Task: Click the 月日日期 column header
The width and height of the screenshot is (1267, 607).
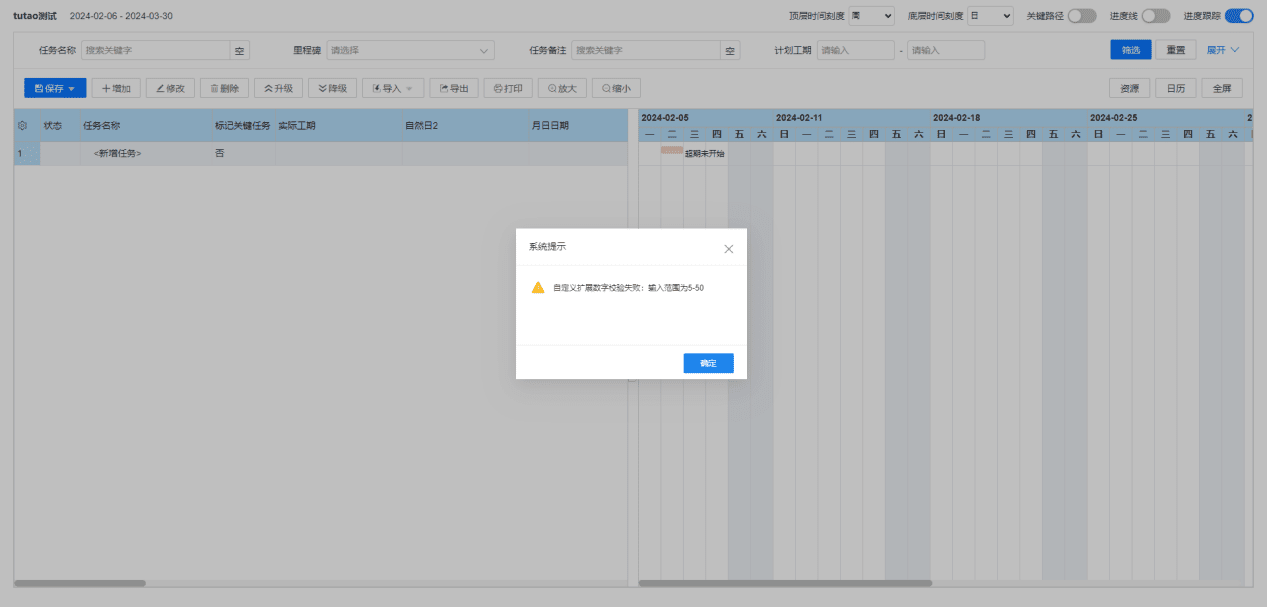Action: pos(550,126)
